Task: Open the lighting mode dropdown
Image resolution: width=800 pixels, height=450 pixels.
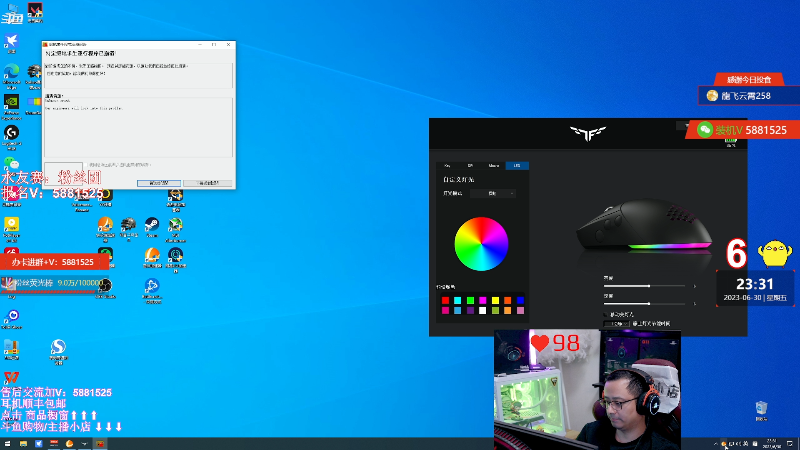Action: tap(492, 193)
